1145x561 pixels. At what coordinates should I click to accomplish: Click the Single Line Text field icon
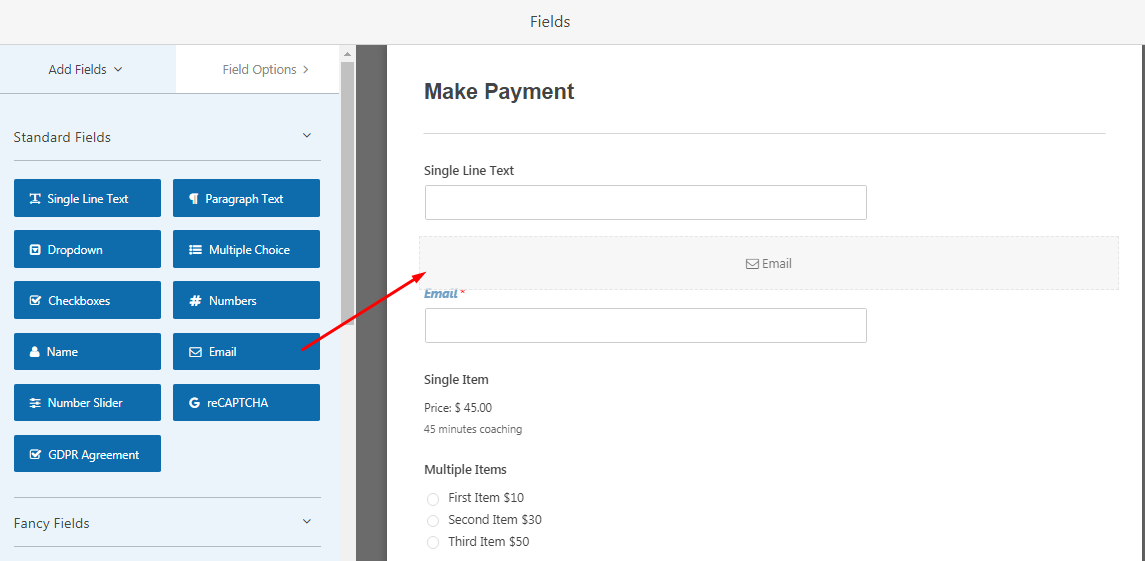[35, 199]
